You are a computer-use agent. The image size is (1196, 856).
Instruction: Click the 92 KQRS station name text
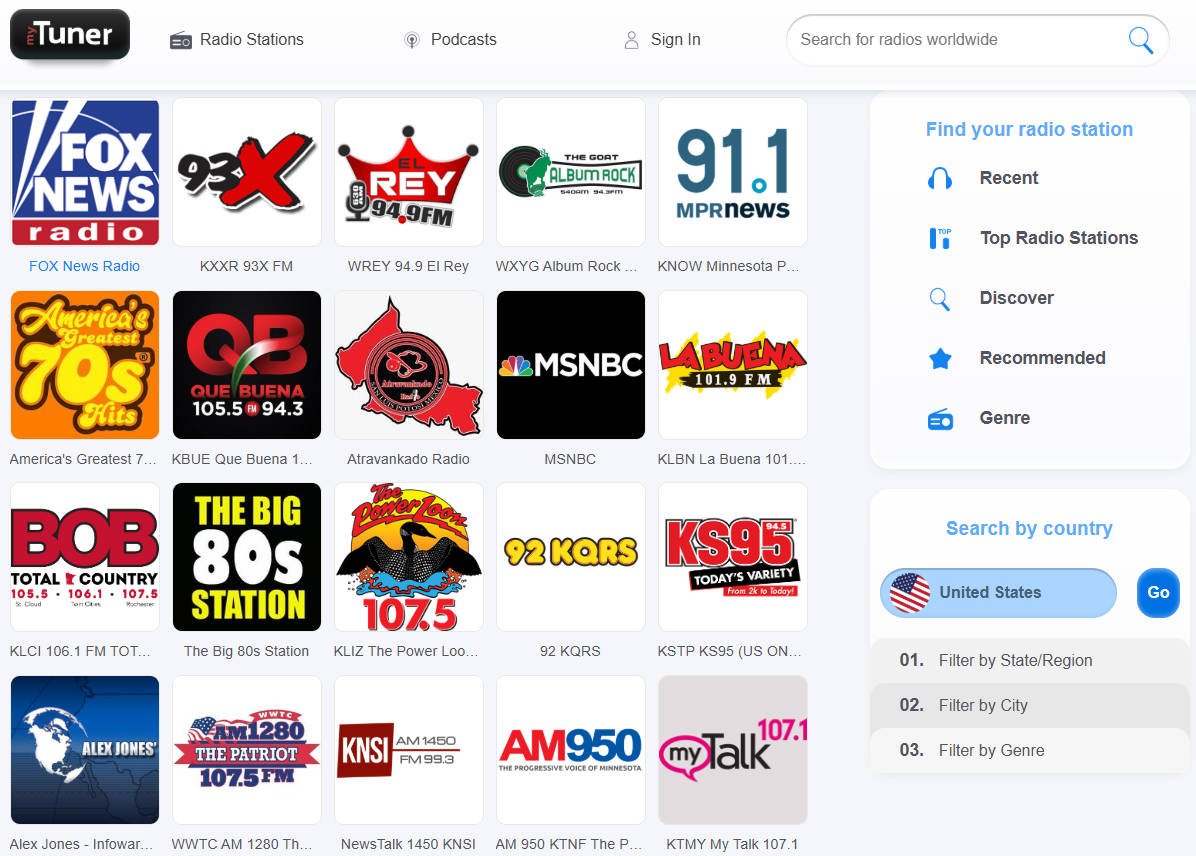coord(570,652)
